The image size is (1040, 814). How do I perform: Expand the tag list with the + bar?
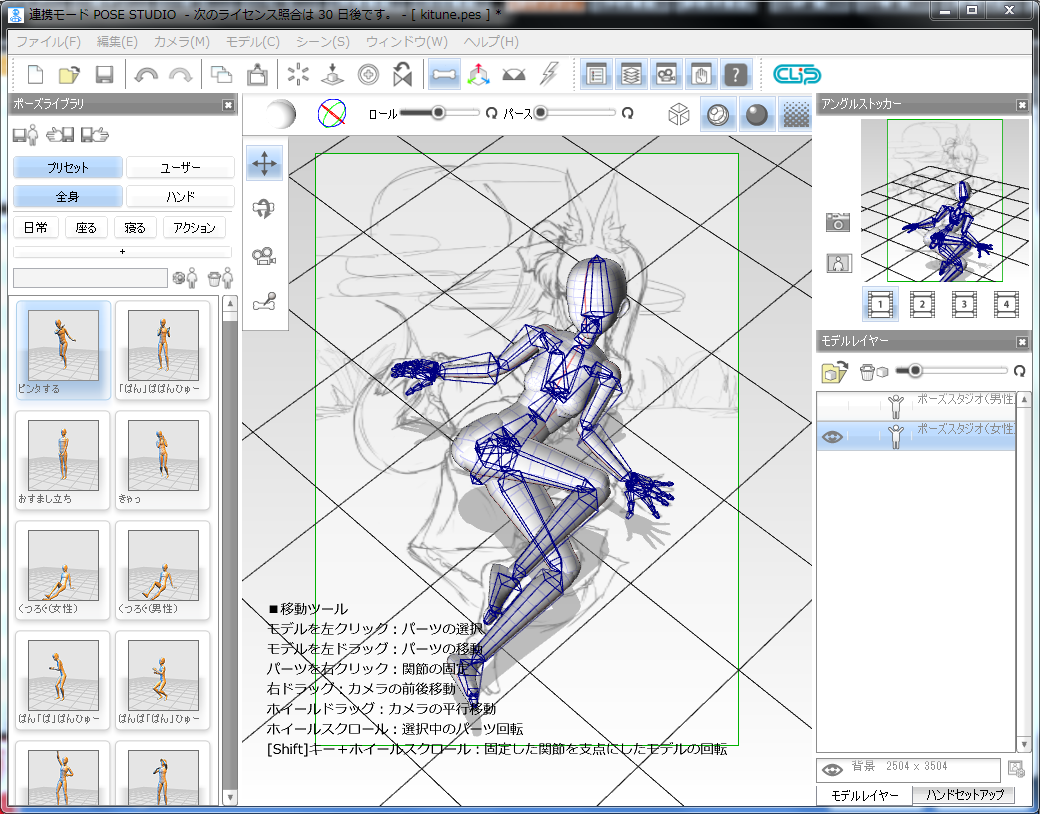[122, 251]
